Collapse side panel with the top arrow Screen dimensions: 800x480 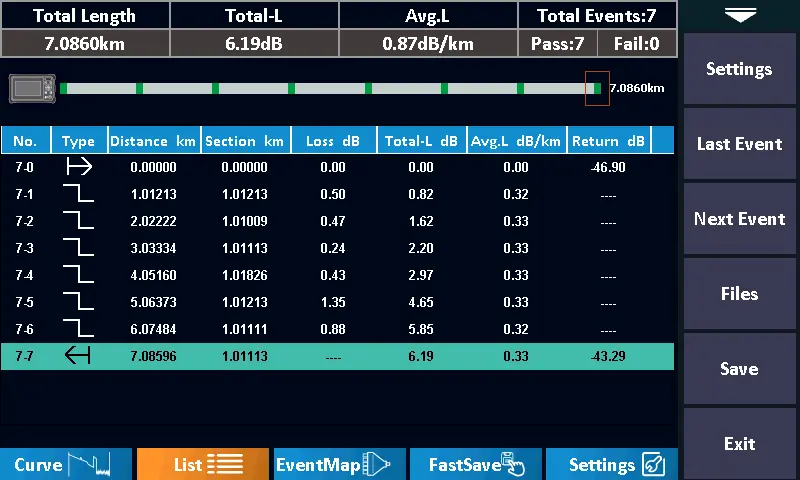point(740,14)
